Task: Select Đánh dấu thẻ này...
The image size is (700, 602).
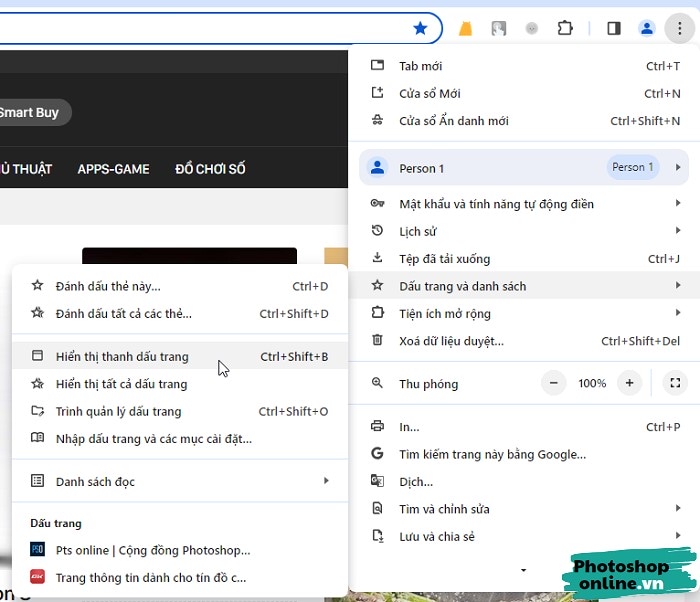Action: [x=180, y=286]
